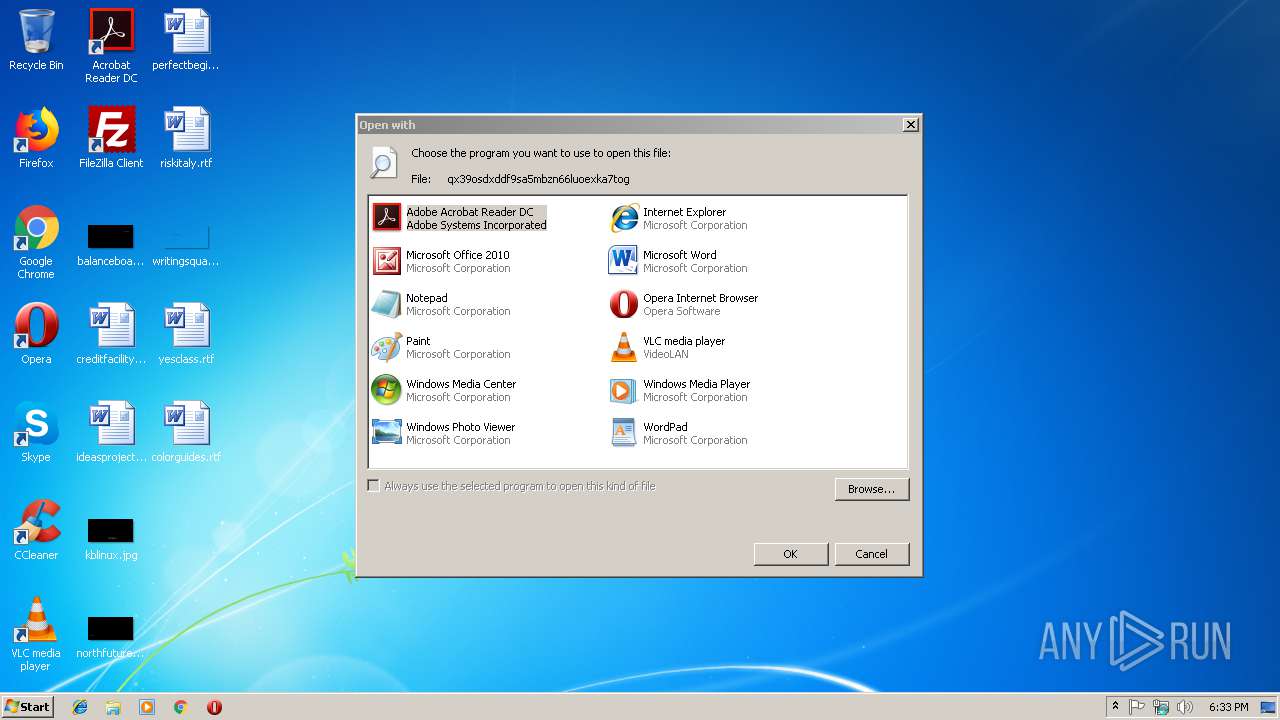The image size is (1280, 720).
Task: Select WordPad from the program list
Action: [x=678, y=433]
